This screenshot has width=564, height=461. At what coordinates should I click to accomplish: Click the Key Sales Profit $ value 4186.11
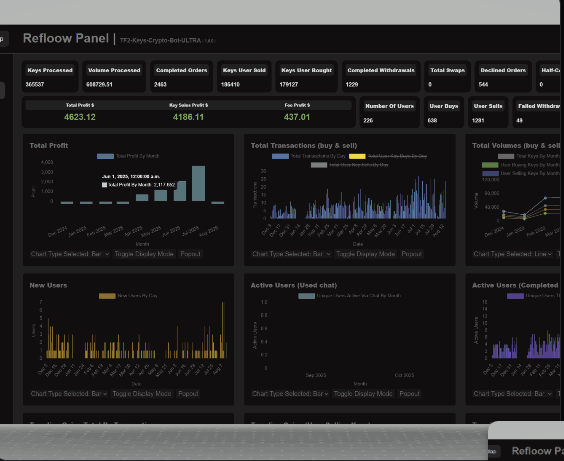click(188, 117)
